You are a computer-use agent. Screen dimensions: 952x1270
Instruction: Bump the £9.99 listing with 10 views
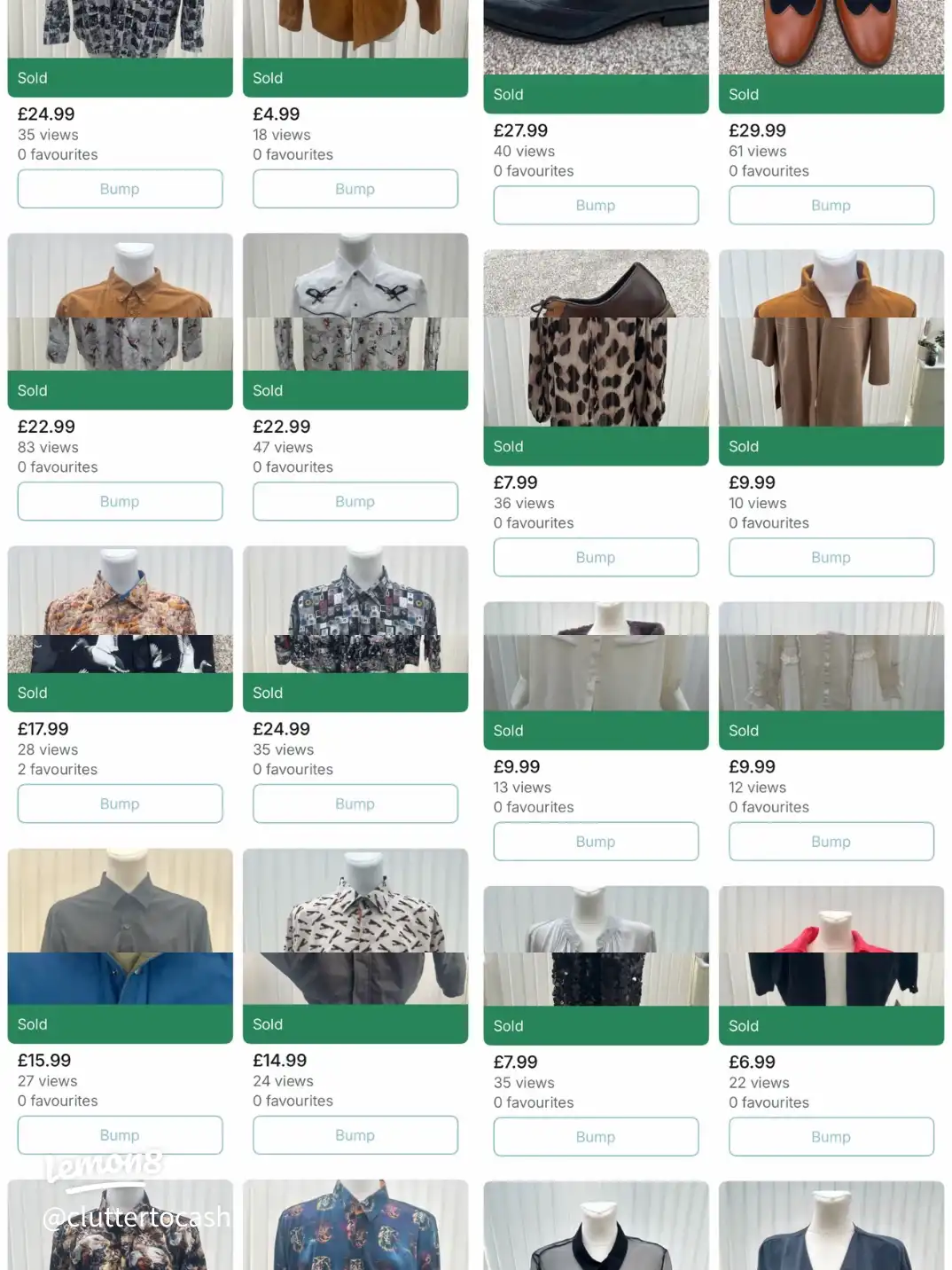tap(831, 557)
